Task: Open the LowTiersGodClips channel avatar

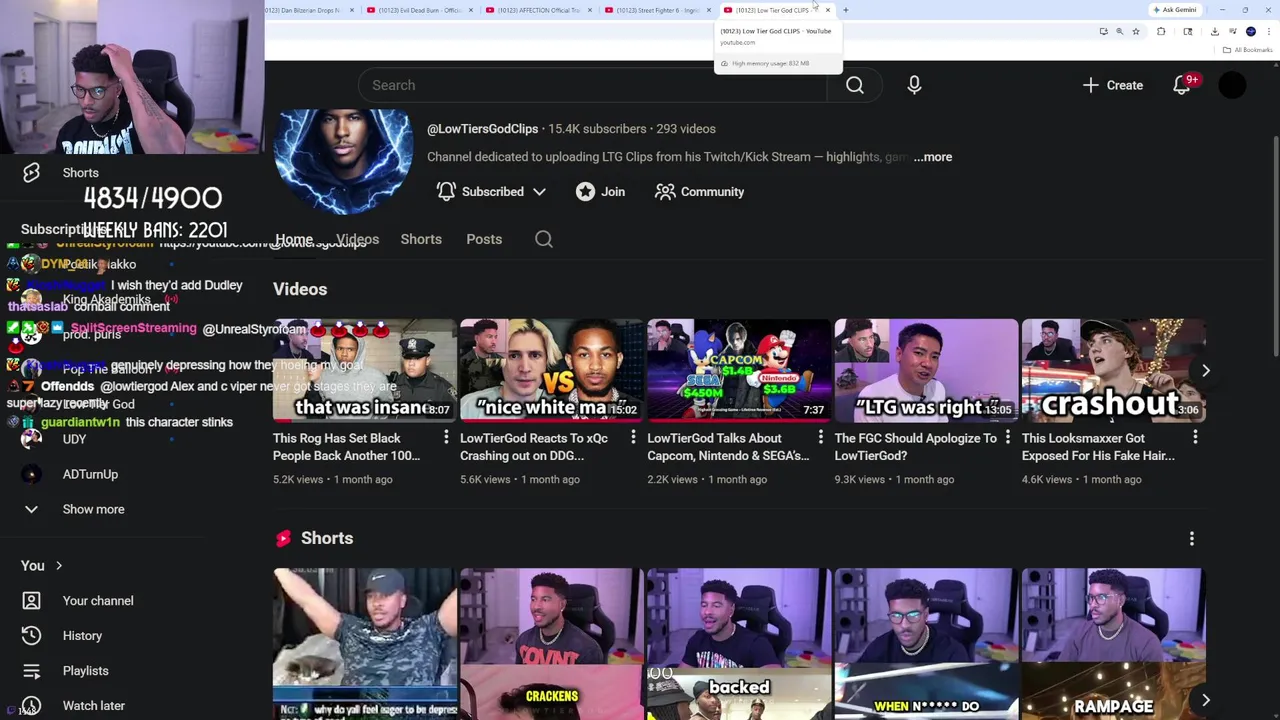Action: [343, 162]
